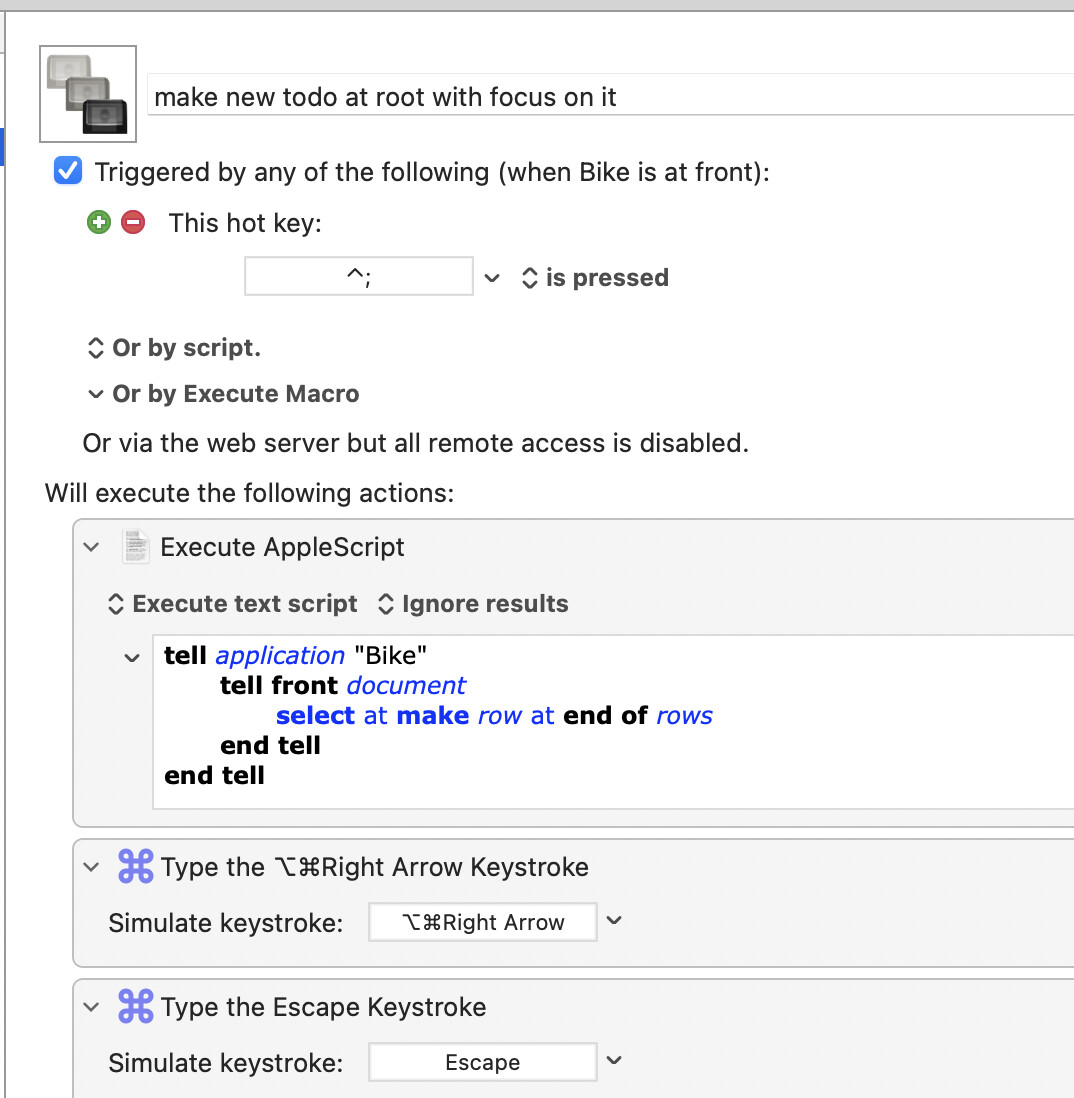Click the Right Arrow keystroke command icon

(136, 867)
